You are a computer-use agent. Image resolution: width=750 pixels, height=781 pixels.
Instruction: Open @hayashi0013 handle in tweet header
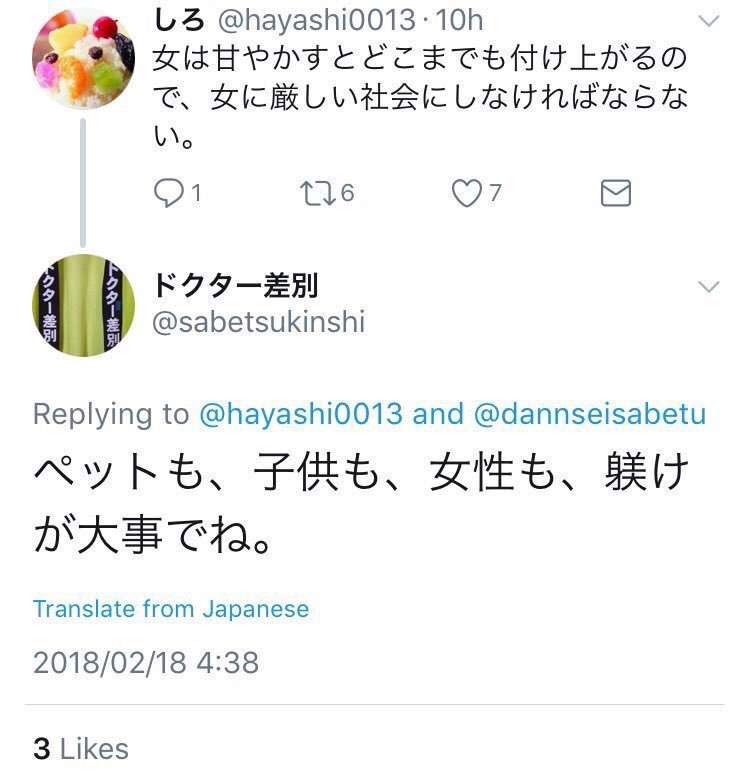(316, 20)
